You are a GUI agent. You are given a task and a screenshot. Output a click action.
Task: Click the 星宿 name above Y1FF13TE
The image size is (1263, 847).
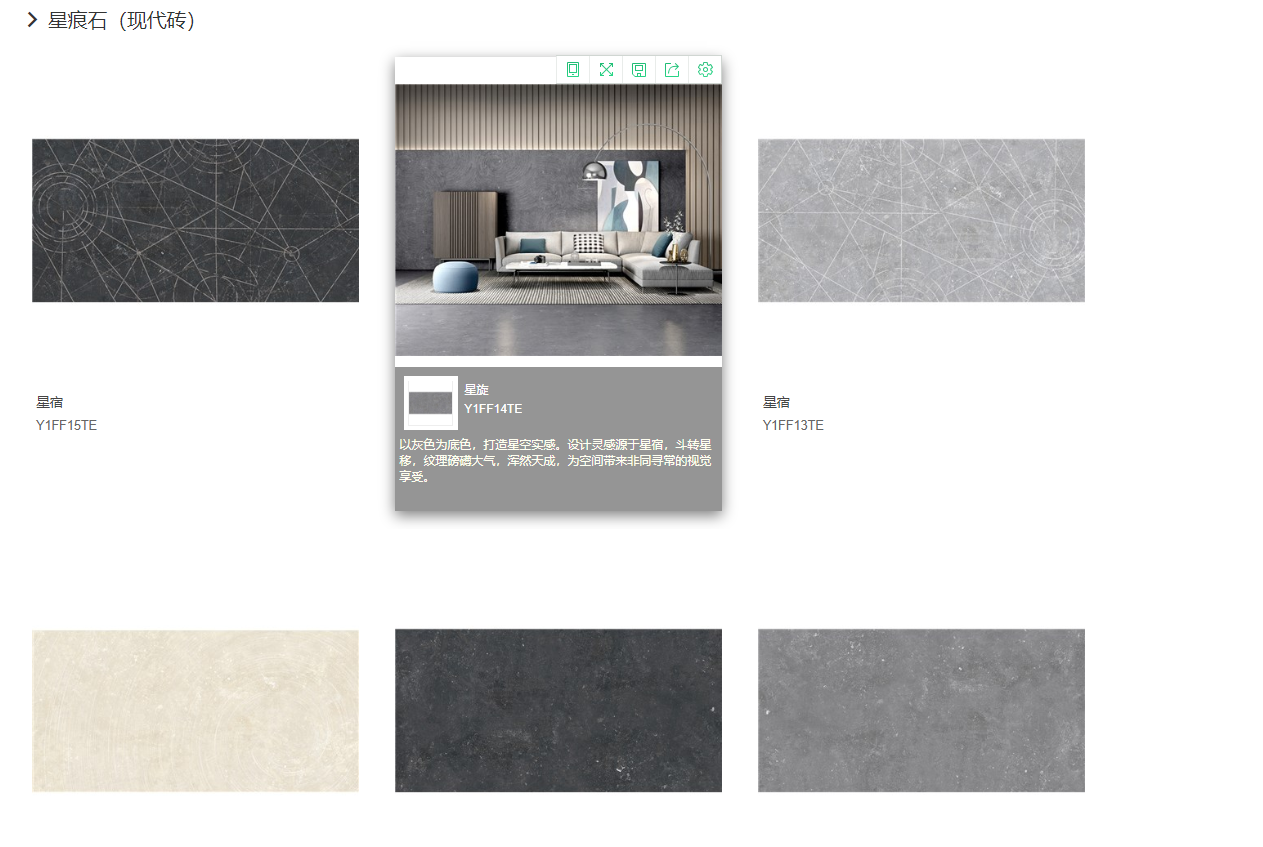tap(777, 402)
